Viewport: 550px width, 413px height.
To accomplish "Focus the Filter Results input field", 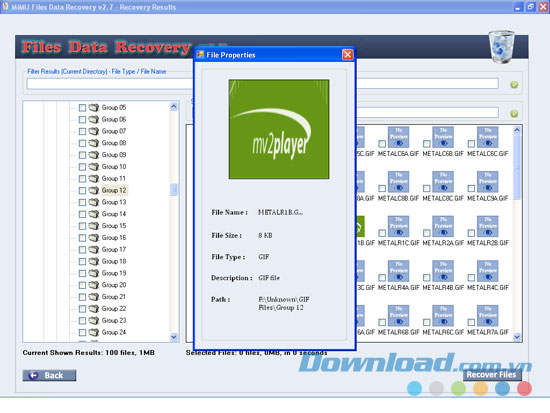I will tap(110, 84).
